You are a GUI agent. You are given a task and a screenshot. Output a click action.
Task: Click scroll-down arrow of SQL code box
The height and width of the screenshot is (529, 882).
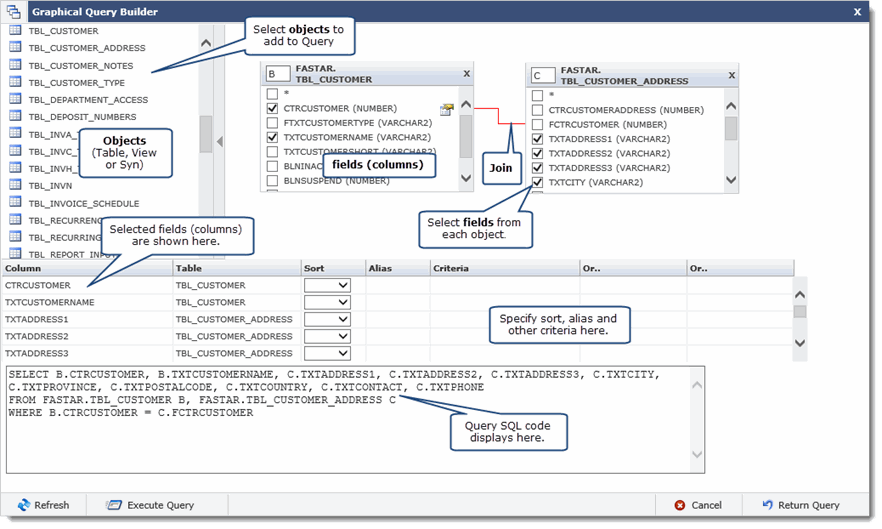click(697, 454)
